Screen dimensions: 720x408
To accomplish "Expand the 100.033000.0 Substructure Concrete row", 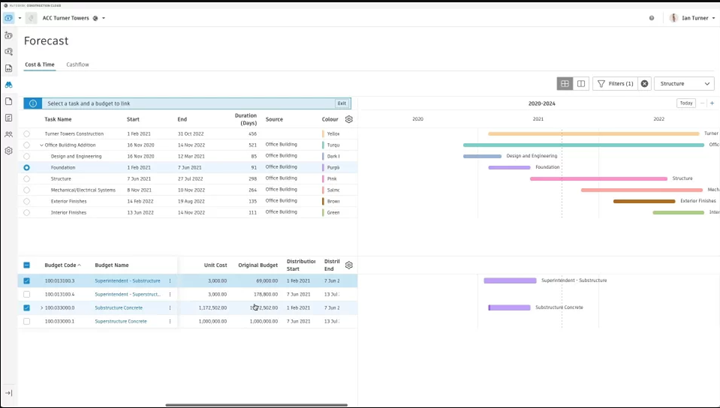I will click(42, 308).
